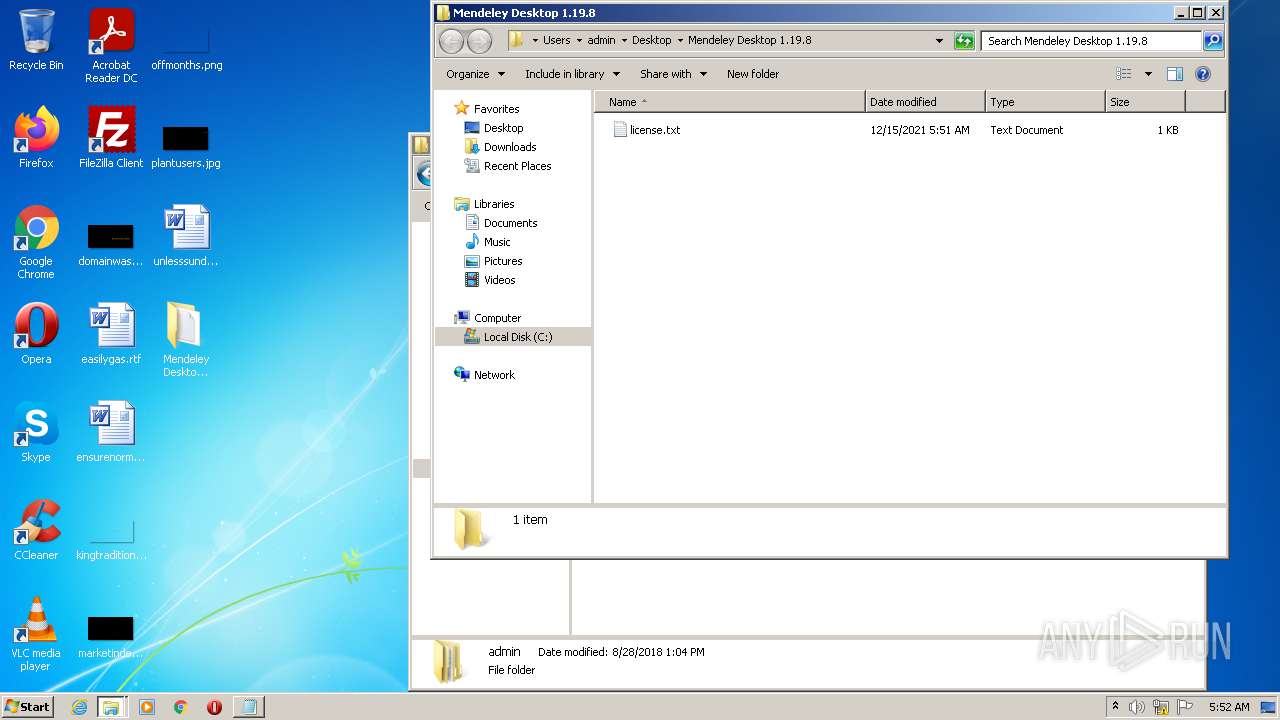The width and height of the screenshot is (1280, 720).
Task: Click the Action Center flag tray icon
Action: tap(1185, 707)
